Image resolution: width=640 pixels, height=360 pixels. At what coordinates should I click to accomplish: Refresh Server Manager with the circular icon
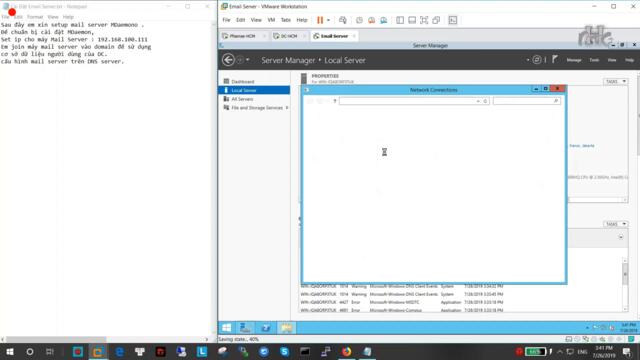coord(537,60)
